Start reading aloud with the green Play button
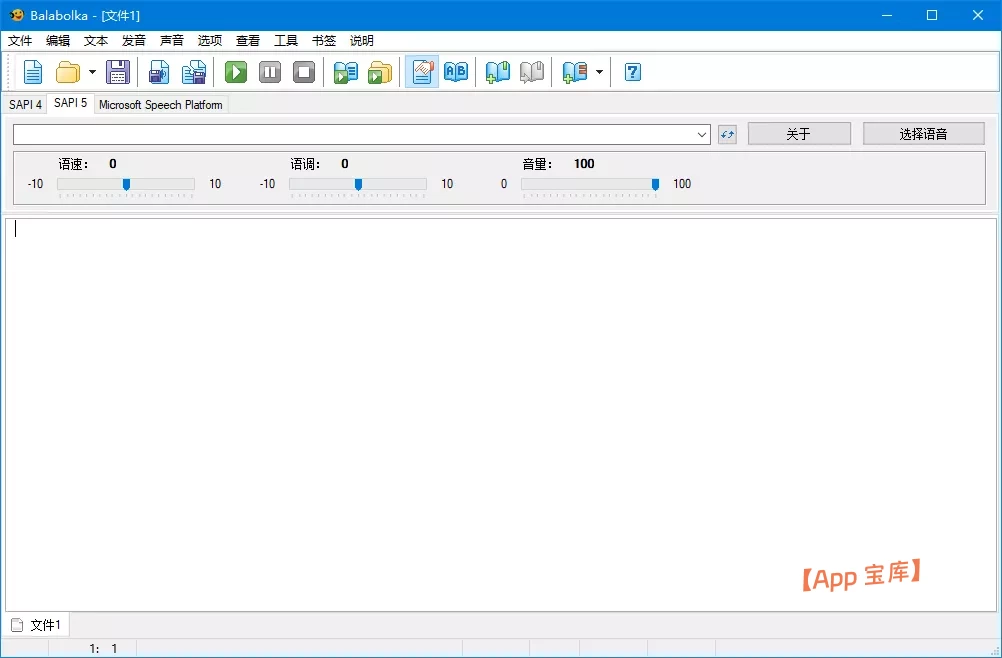Image resolution: width=1002 pixels, height=658 pixels. [236, 72]
